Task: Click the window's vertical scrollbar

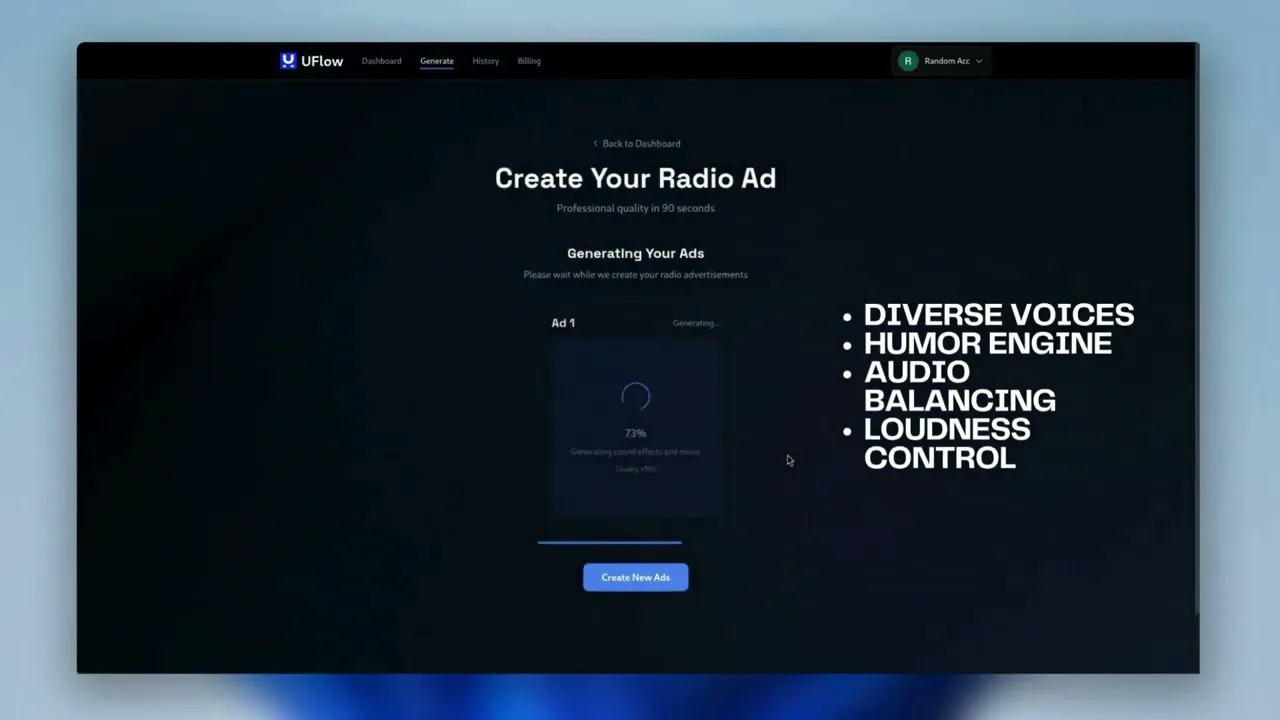Action: pyautogui.click(x=1196, y=330)
